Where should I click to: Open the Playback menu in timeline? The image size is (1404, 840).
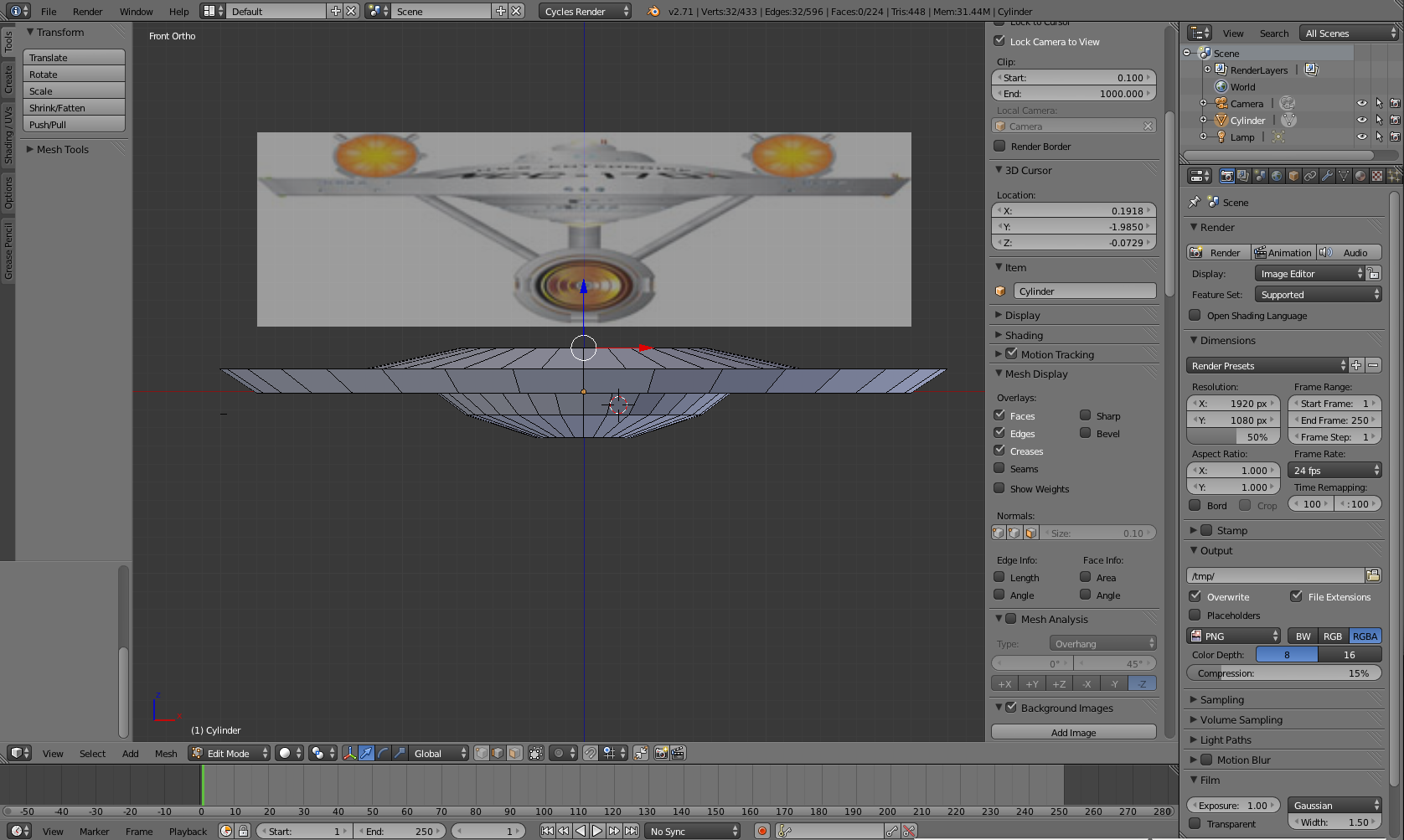(x=188, y=832)
